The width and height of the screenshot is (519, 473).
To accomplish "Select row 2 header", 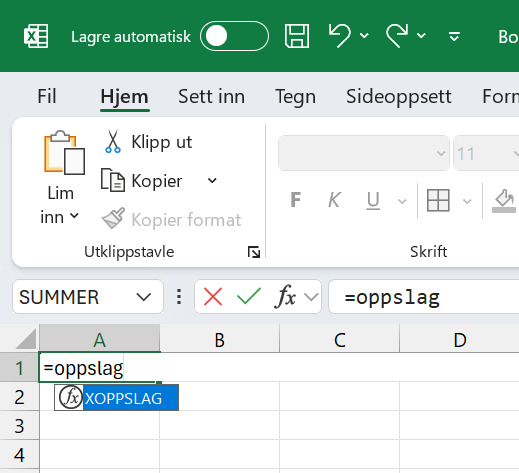I will point(19,397).
